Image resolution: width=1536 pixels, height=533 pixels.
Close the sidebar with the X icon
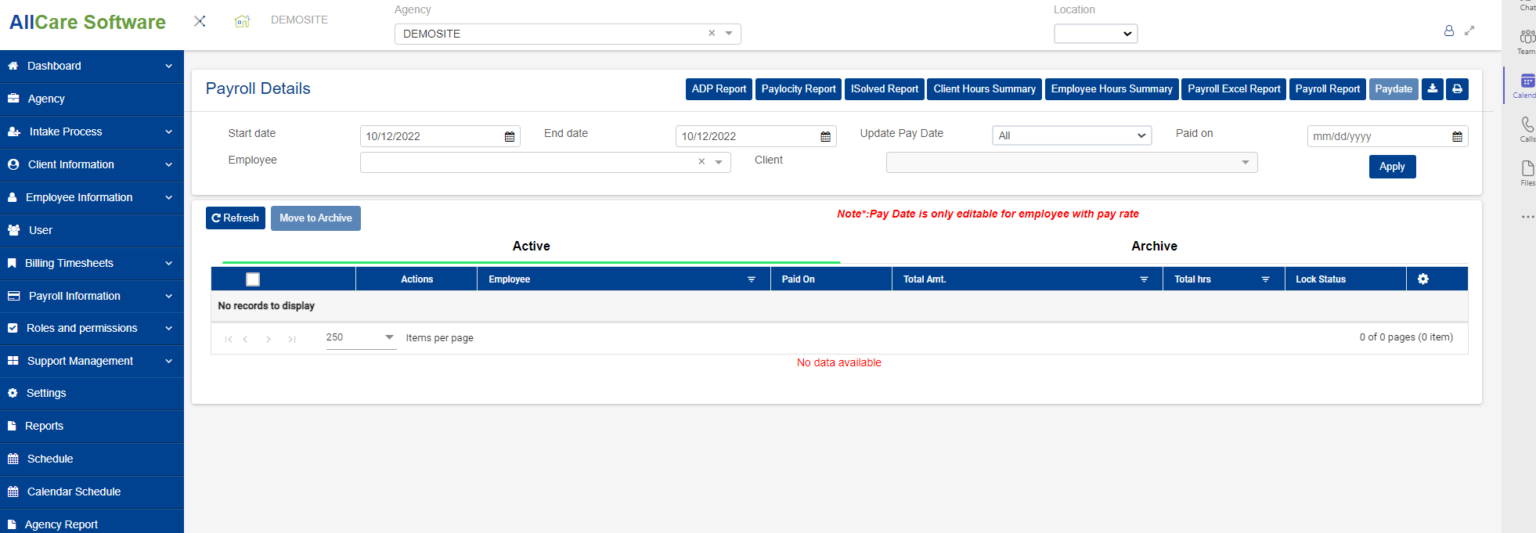200,21
